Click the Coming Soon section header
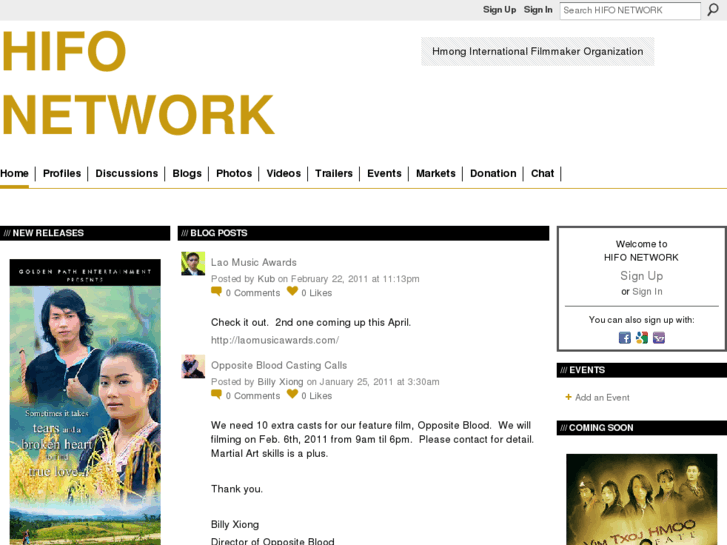The image size is (727, 545). tap(642, 428)
